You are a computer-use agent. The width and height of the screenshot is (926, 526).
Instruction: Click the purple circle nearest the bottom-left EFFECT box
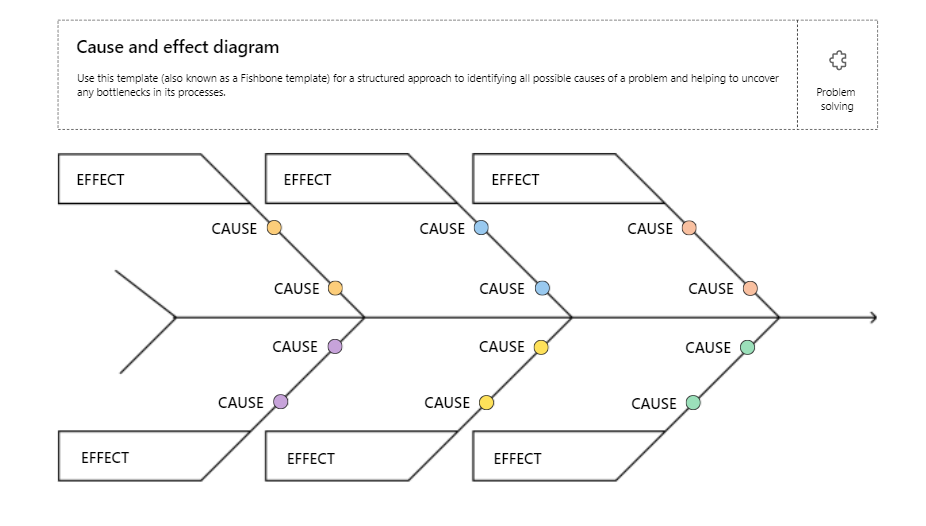coord(281,402)
